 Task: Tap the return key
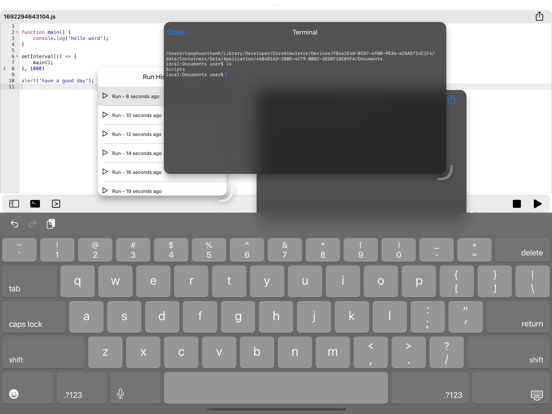coord(518,317)
